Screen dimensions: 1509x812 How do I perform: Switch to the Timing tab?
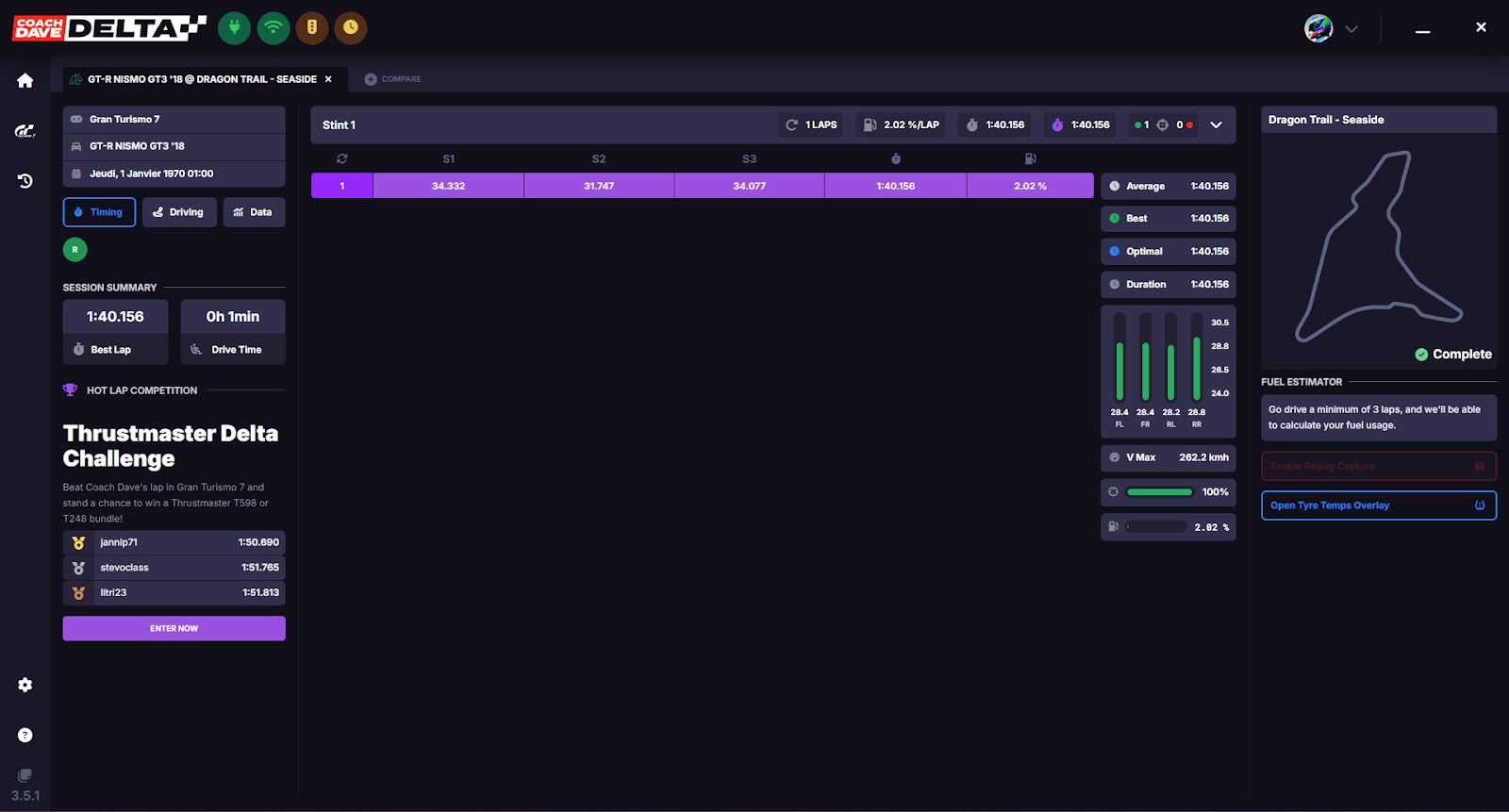[99, 212]
